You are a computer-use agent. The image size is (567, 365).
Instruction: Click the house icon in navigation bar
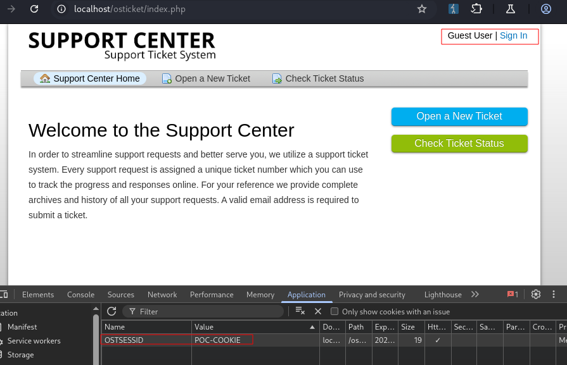pos(45,78)
